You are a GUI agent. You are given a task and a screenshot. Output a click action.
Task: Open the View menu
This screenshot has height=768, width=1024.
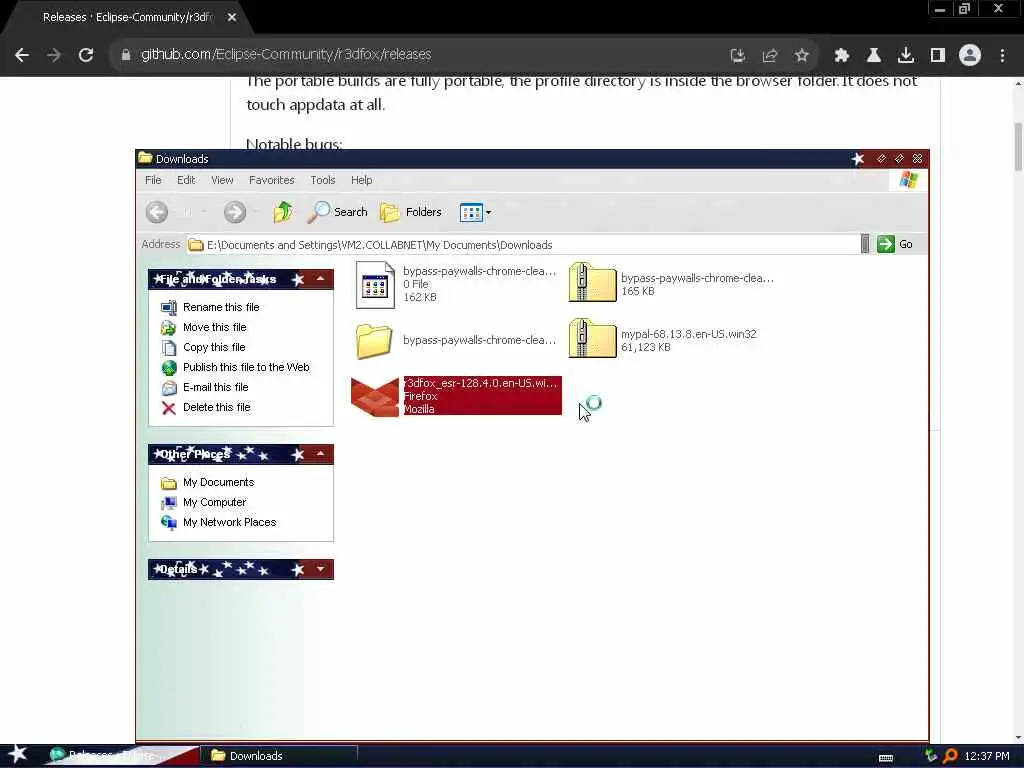coord(222,180)
